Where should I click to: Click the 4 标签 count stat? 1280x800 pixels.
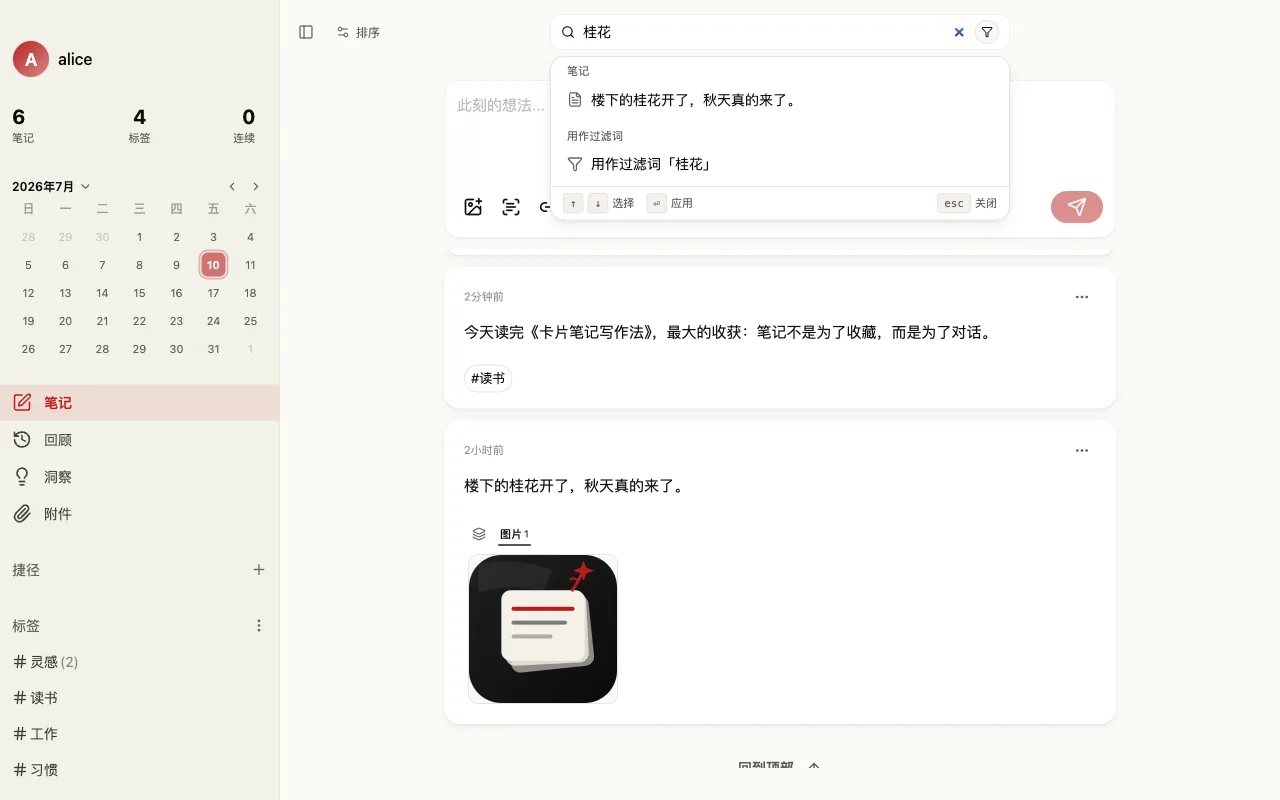[139, 125]
